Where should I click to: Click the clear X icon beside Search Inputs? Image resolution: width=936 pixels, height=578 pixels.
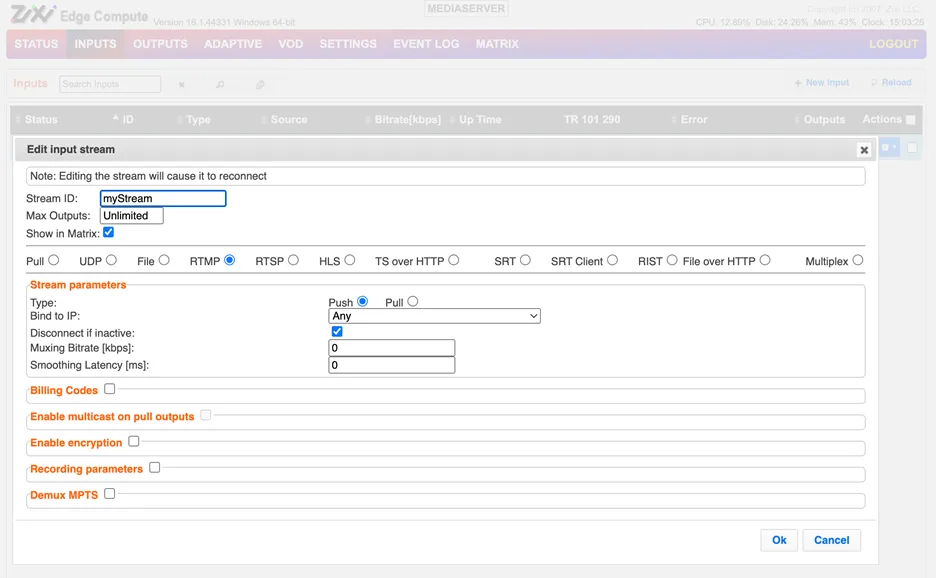pos(181,85)
